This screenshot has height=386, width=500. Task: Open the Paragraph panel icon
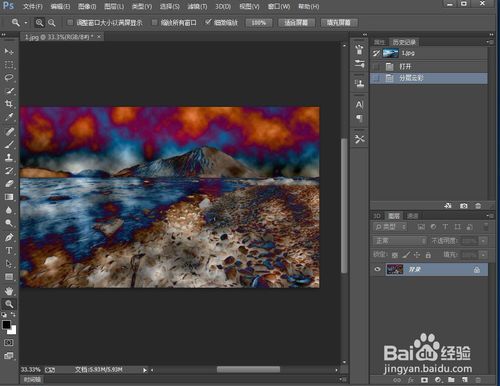click(359, 118)
